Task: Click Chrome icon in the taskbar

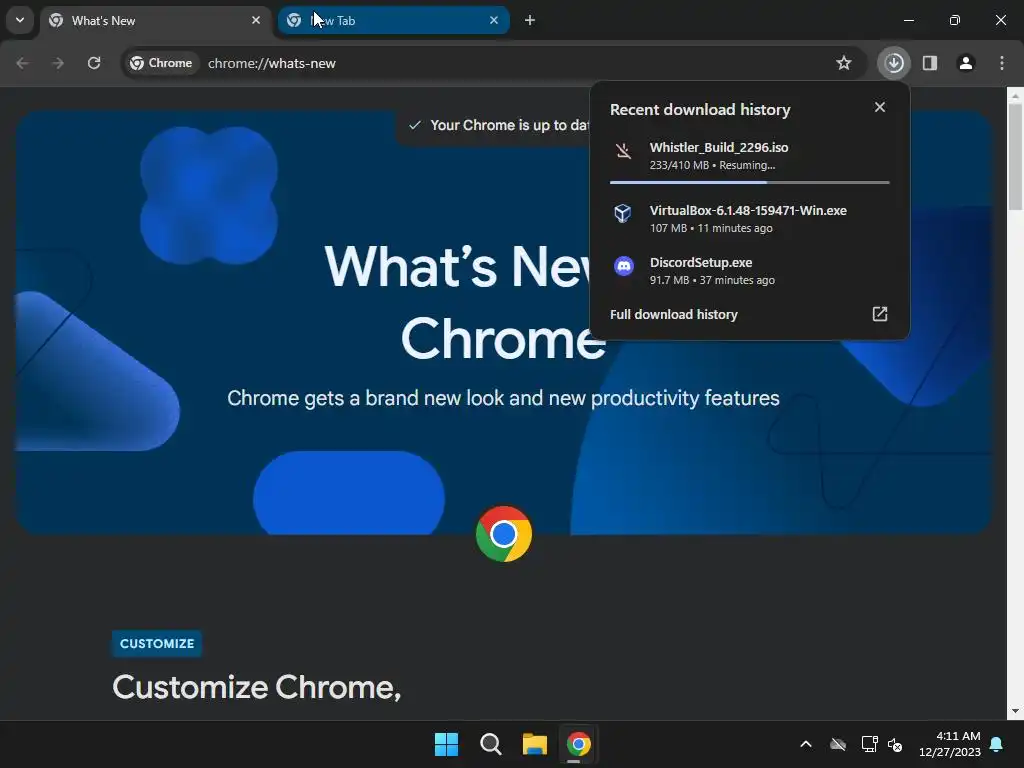Action: [578, 744]
